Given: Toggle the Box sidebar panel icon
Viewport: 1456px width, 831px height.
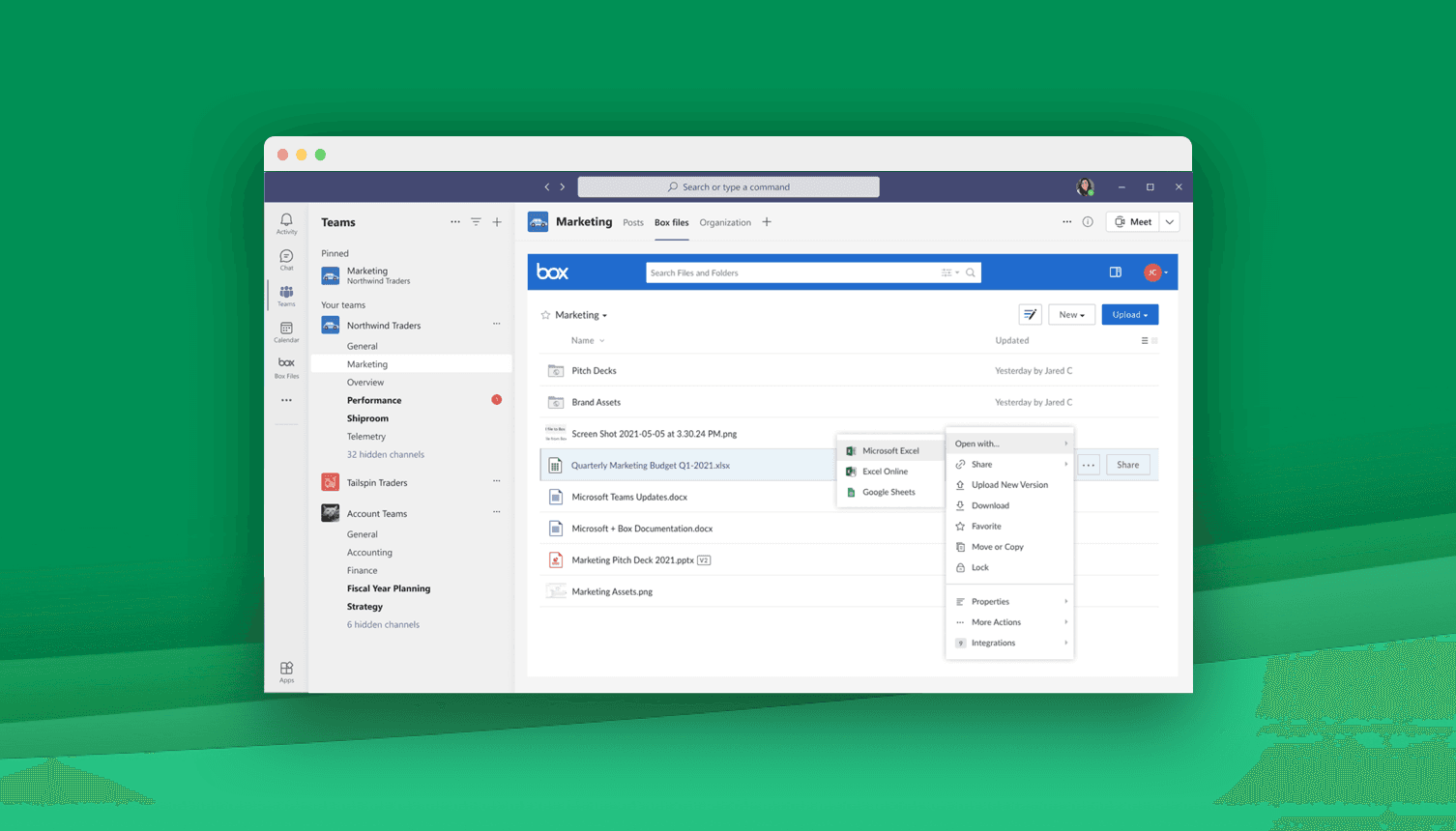Looking at the screenshot, I should (x=1115, y=272).
